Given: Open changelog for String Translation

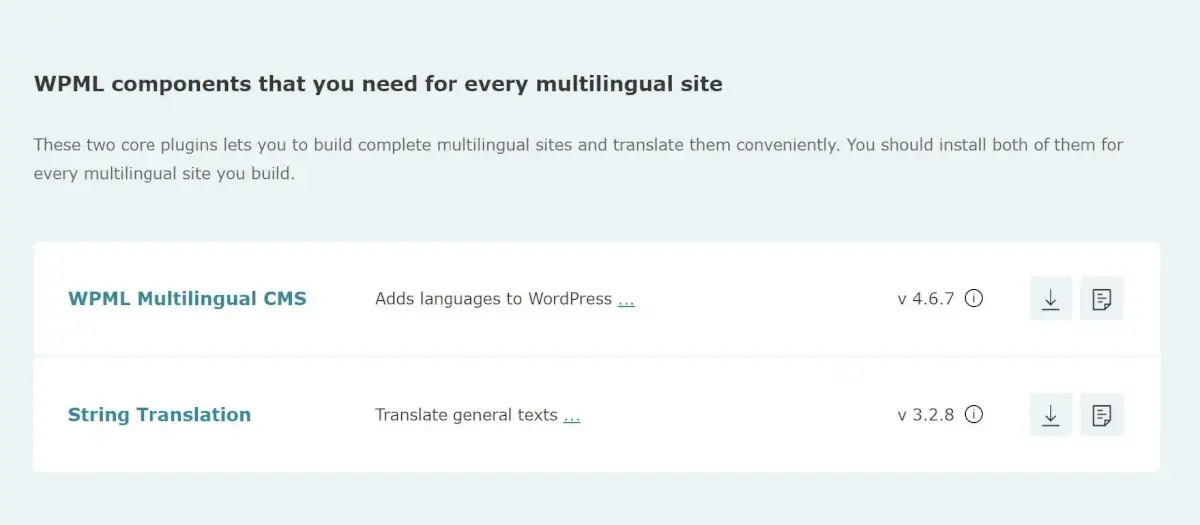Looking at the screenshot, I should (x=1102, y=415).
